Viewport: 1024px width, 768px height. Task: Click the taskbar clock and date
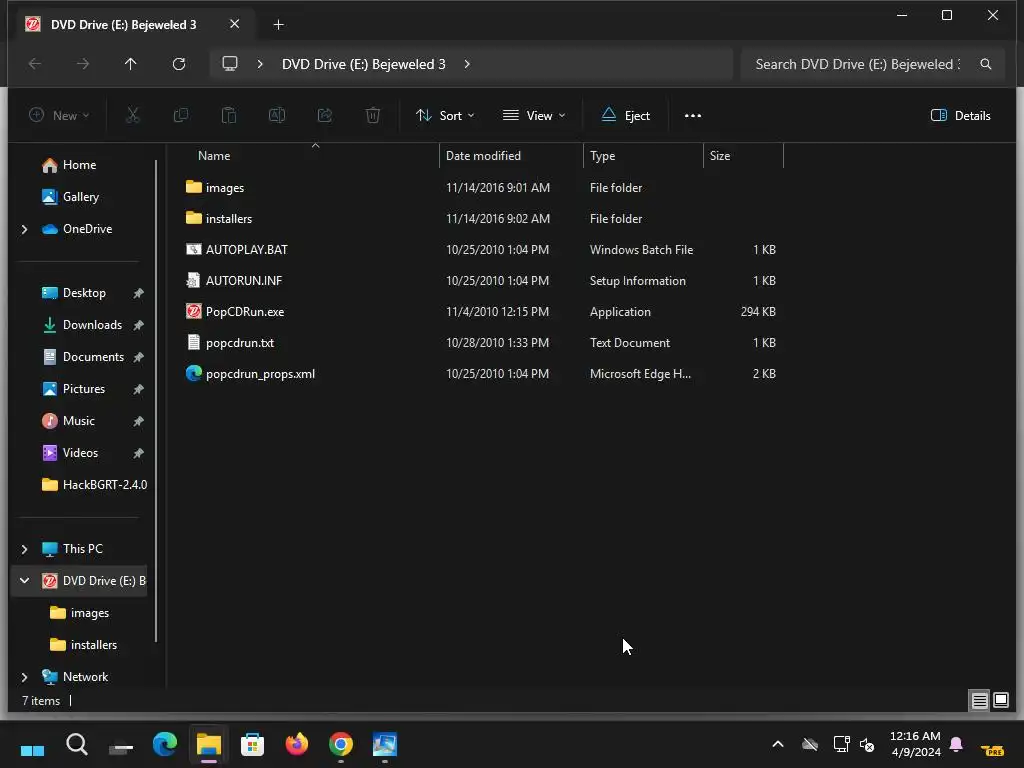pyautogui.click(x=915, y=744)
